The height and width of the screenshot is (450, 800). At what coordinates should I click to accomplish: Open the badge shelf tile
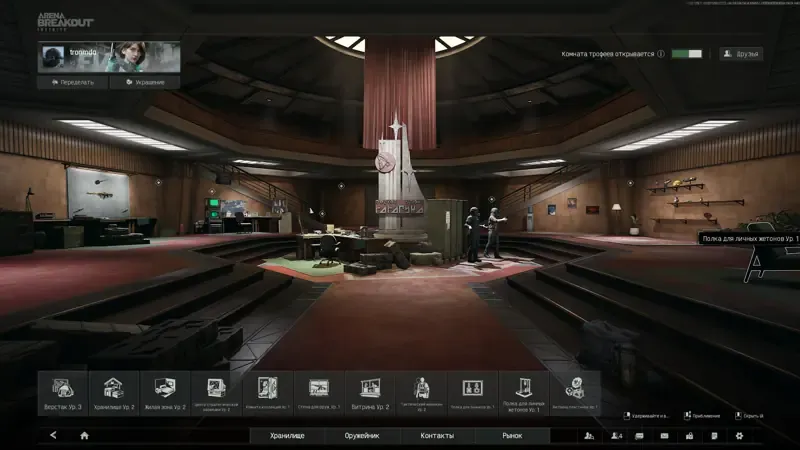click(x=472, y=393)
